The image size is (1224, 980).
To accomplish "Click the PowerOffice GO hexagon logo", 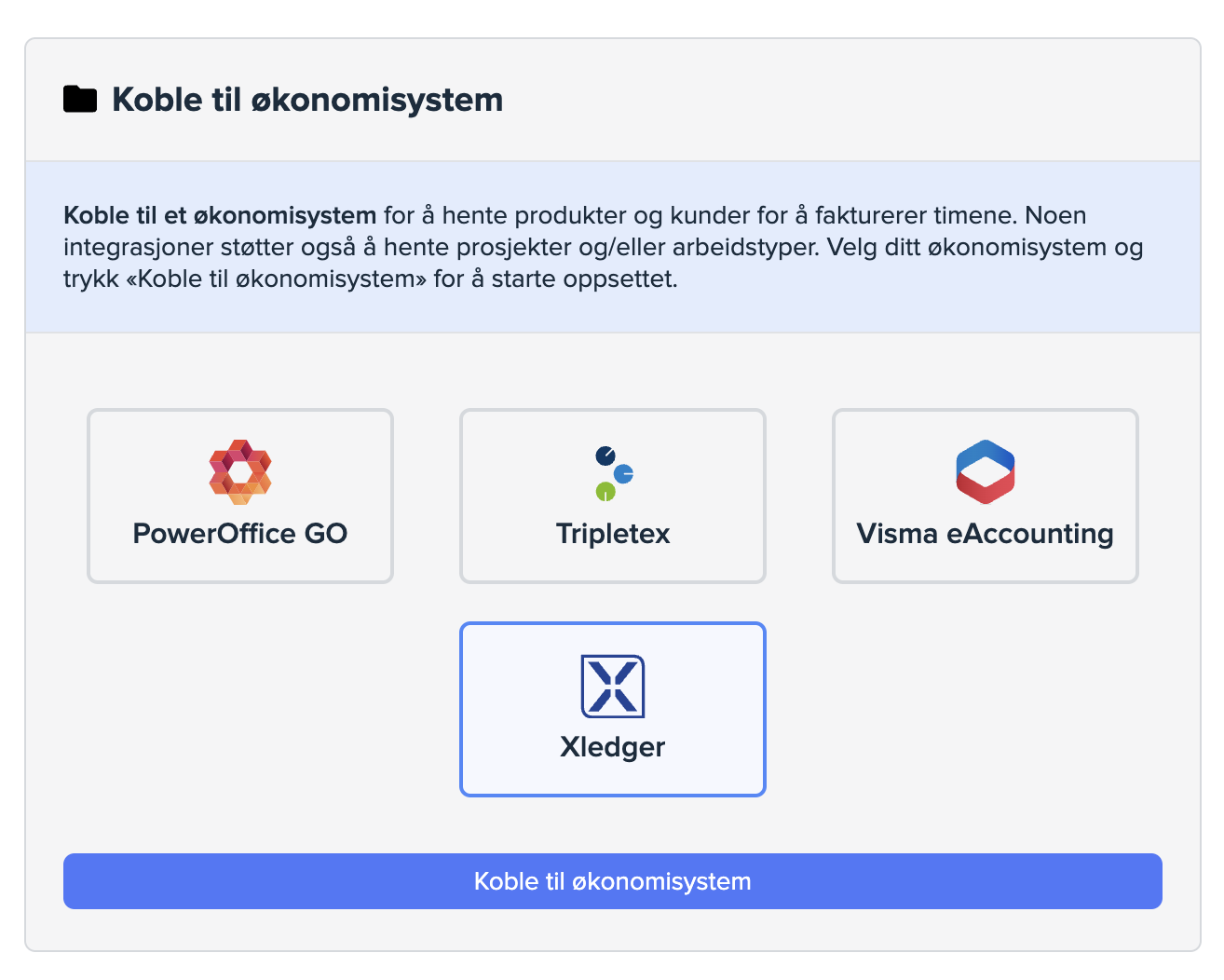I will point(240,471).
